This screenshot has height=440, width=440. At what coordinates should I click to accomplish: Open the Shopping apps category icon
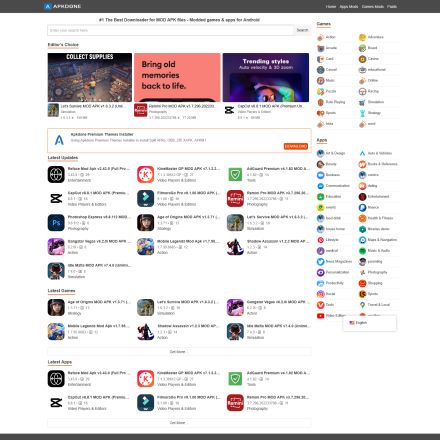[x=362, y=283]
